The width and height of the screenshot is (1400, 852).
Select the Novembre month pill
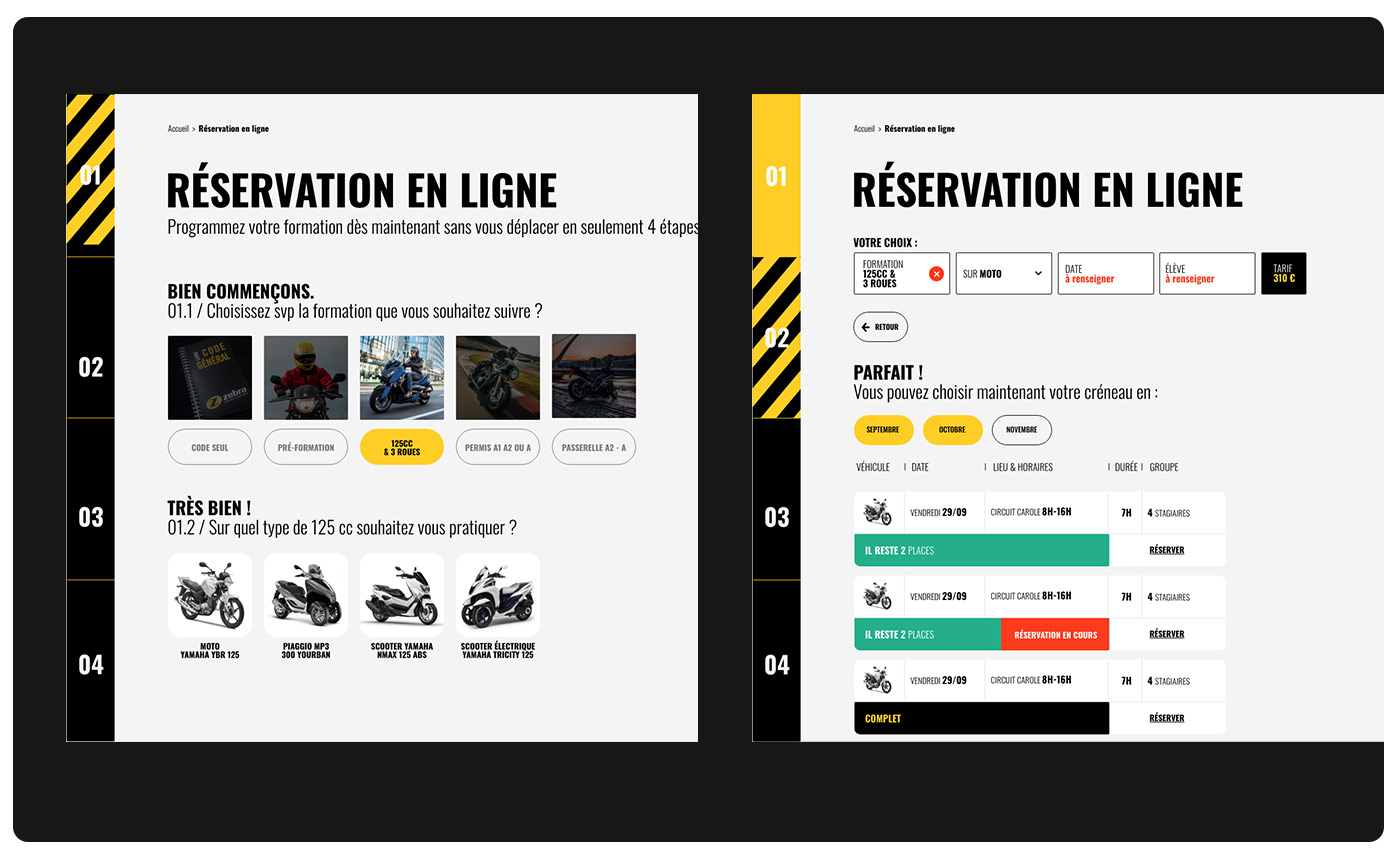click(1021, 430)
